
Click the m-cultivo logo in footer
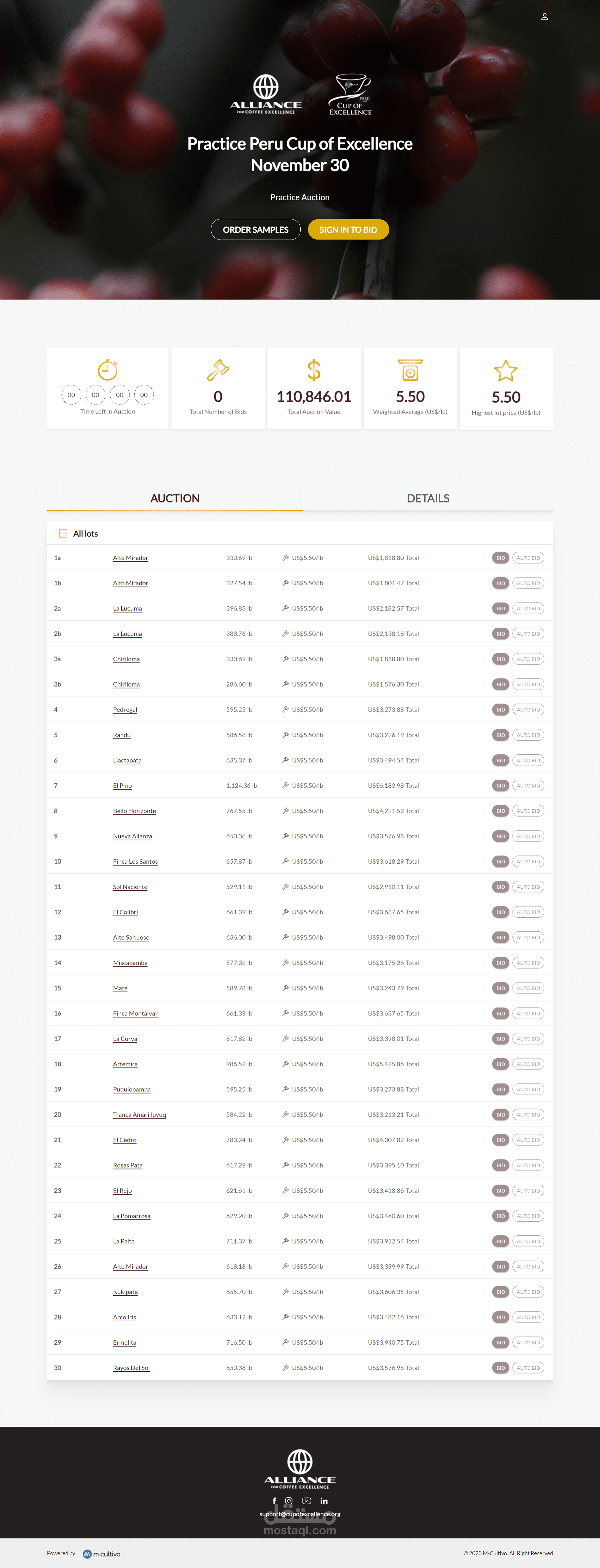(x=102, y=1553)
